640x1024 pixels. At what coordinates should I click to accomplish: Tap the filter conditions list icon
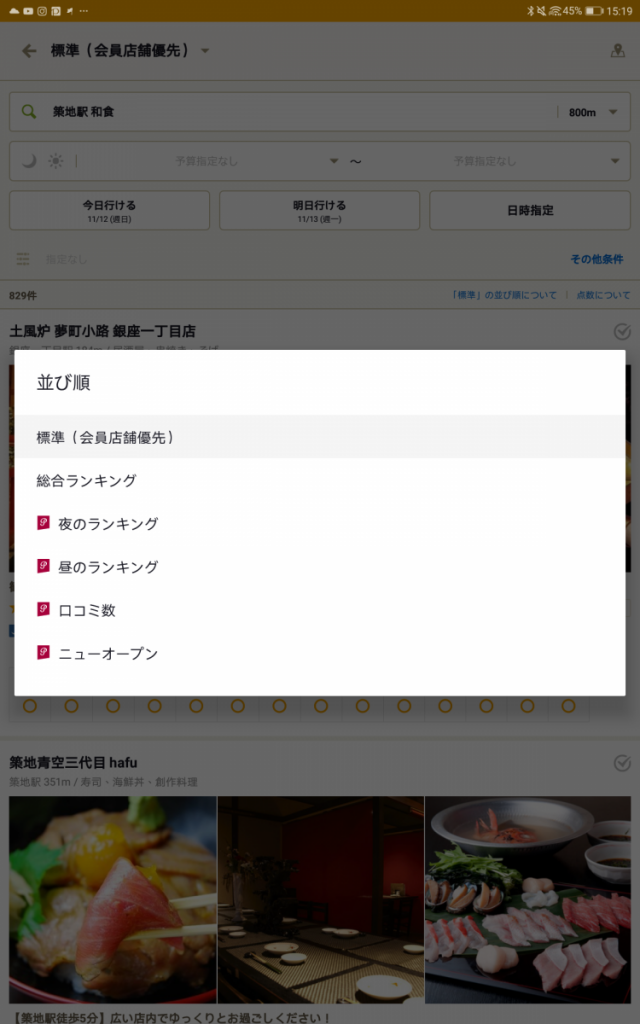coord(23,259)
